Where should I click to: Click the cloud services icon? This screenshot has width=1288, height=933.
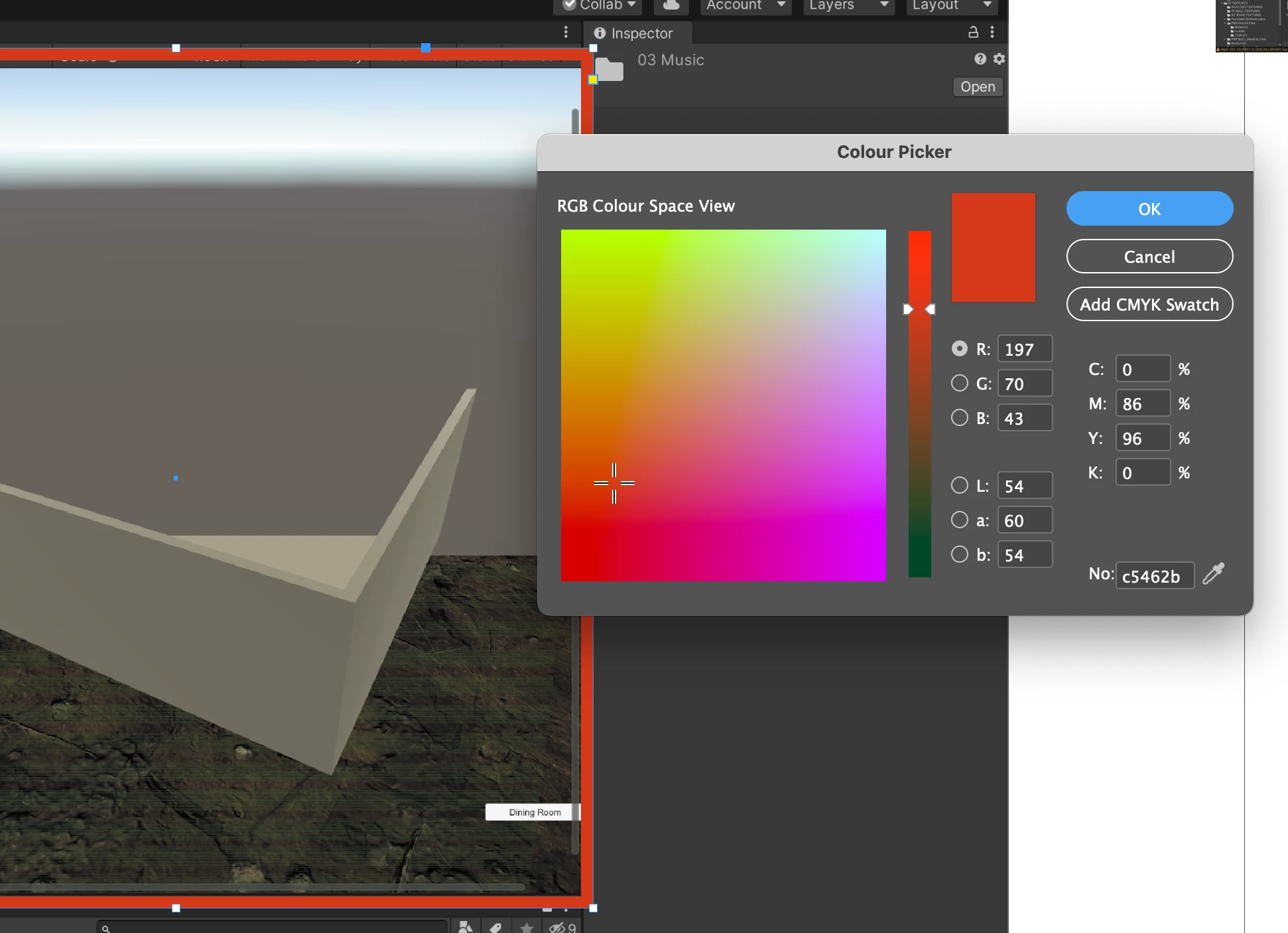(671, 5)
